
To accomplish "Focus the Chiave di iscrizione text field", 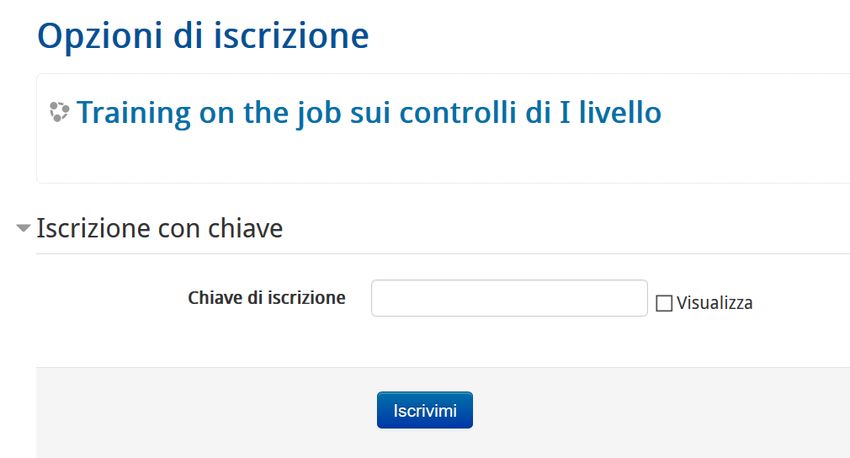I will pyautogui.click(x=509, y=298).
